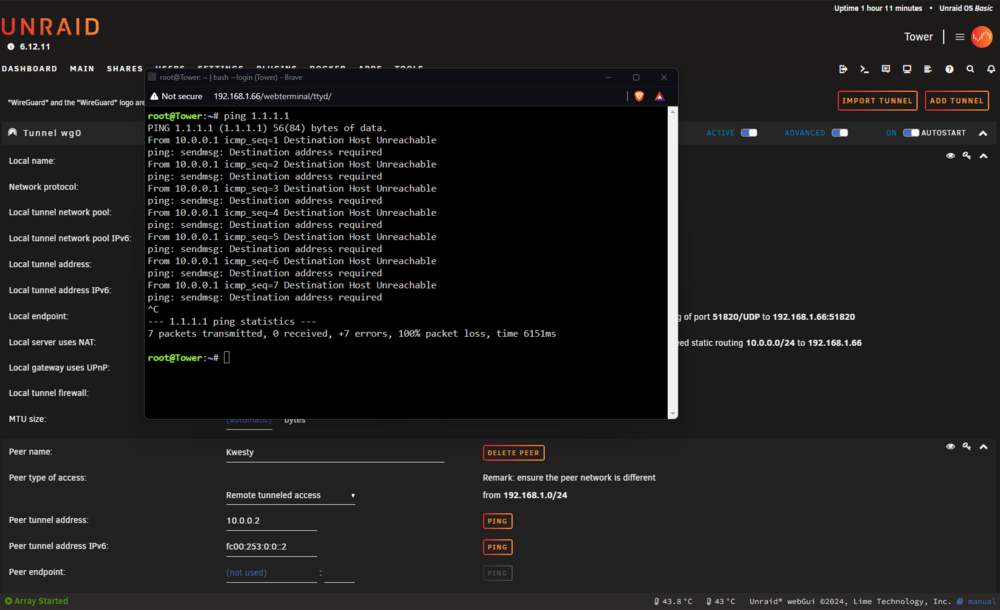This screenshot has width=1000, height=610.
Task: Click the Peer tunnel address field 10.0.0.2
Action: tap(271, 521)
